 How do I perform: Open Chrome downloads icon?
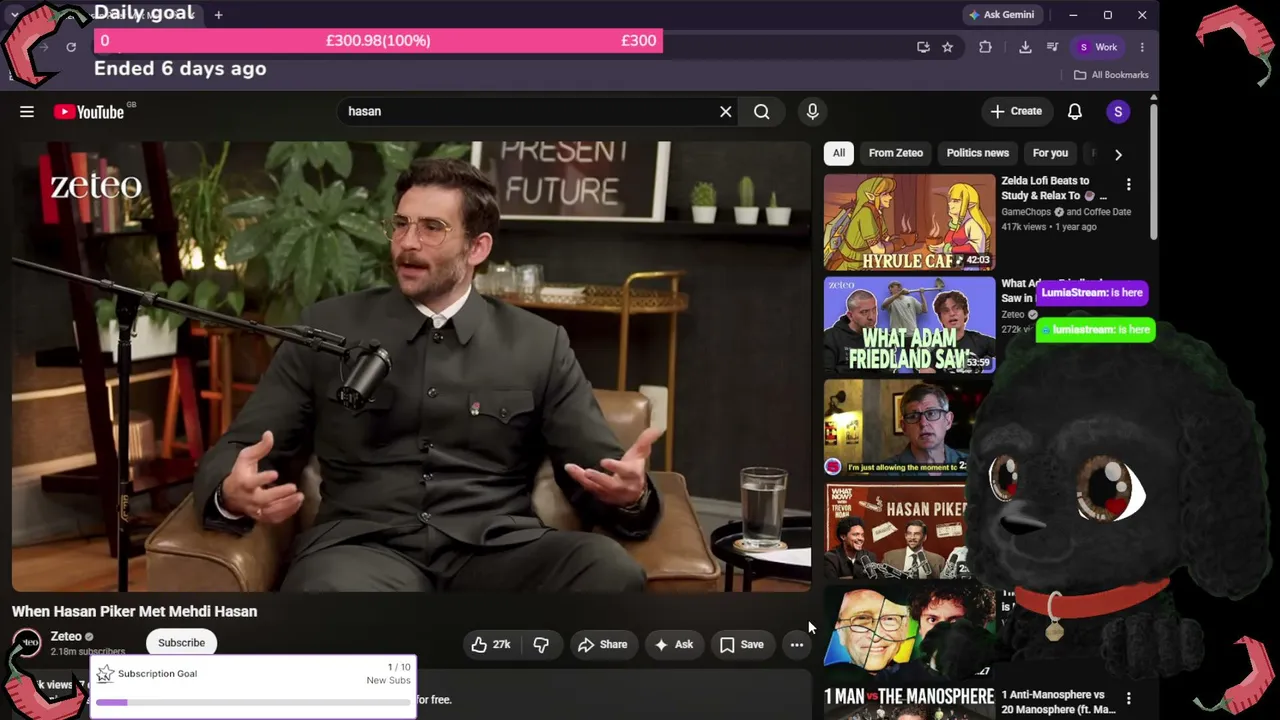click(1025, 47)
